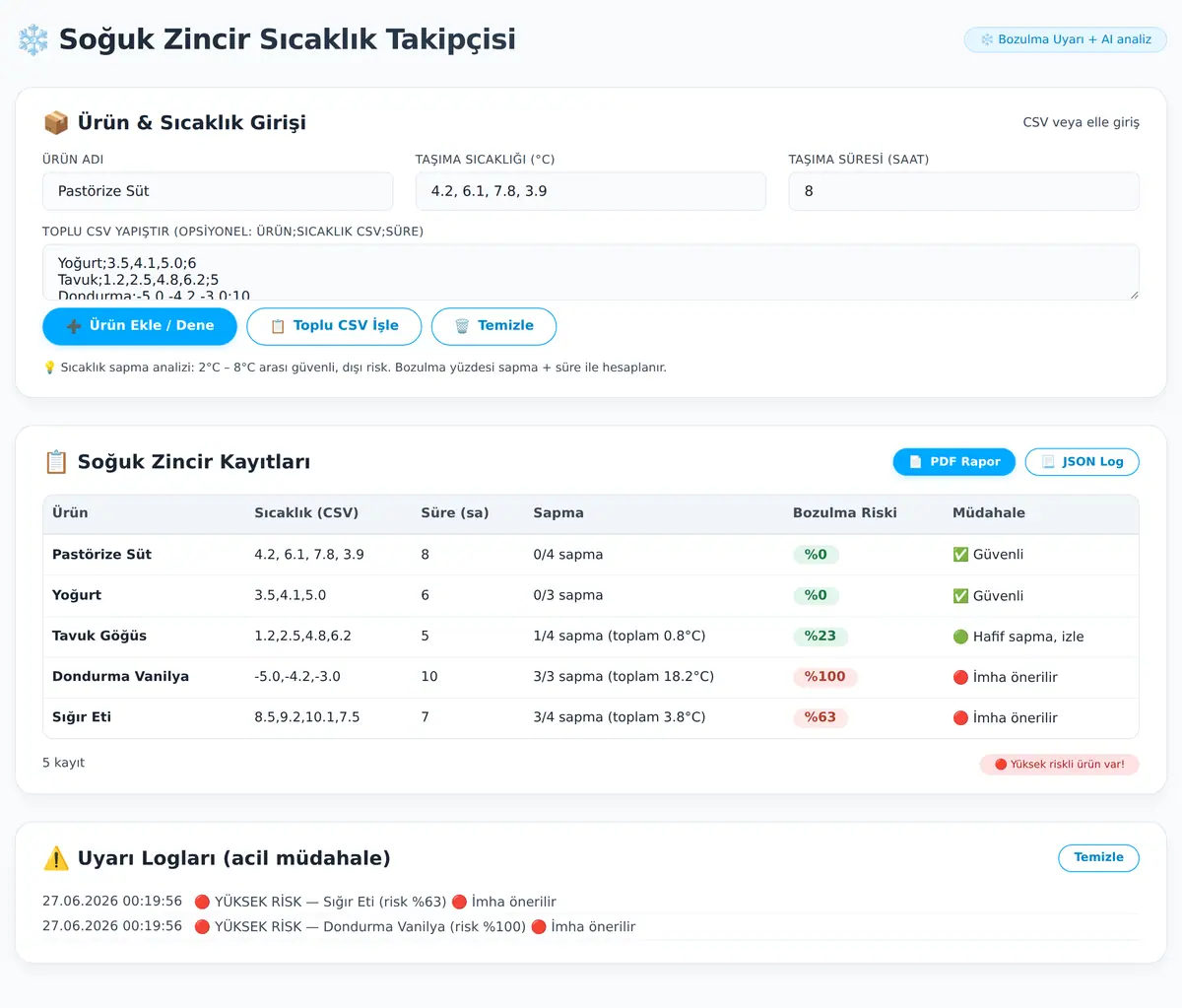The width and height of the screenshot is (1182, 1008).
Task: Click the green check icon in Yoğurt row
Action: (960, 596)
